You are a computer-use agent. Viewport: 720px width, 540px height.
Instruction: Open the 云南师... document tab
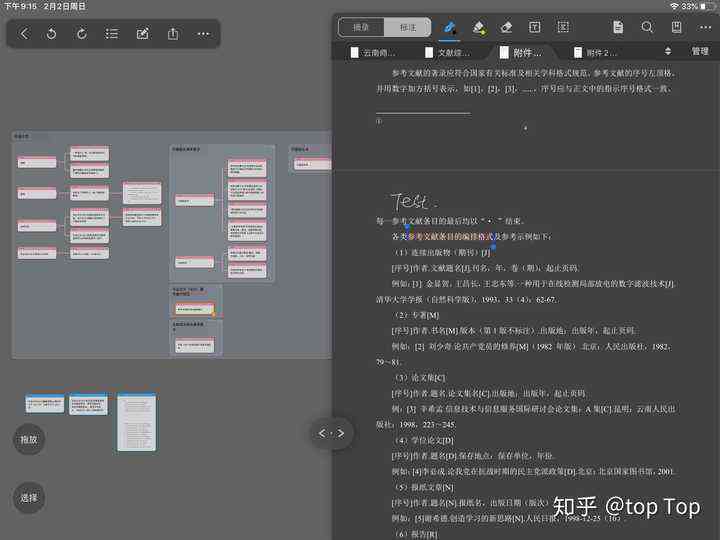(x=373, y=52)
